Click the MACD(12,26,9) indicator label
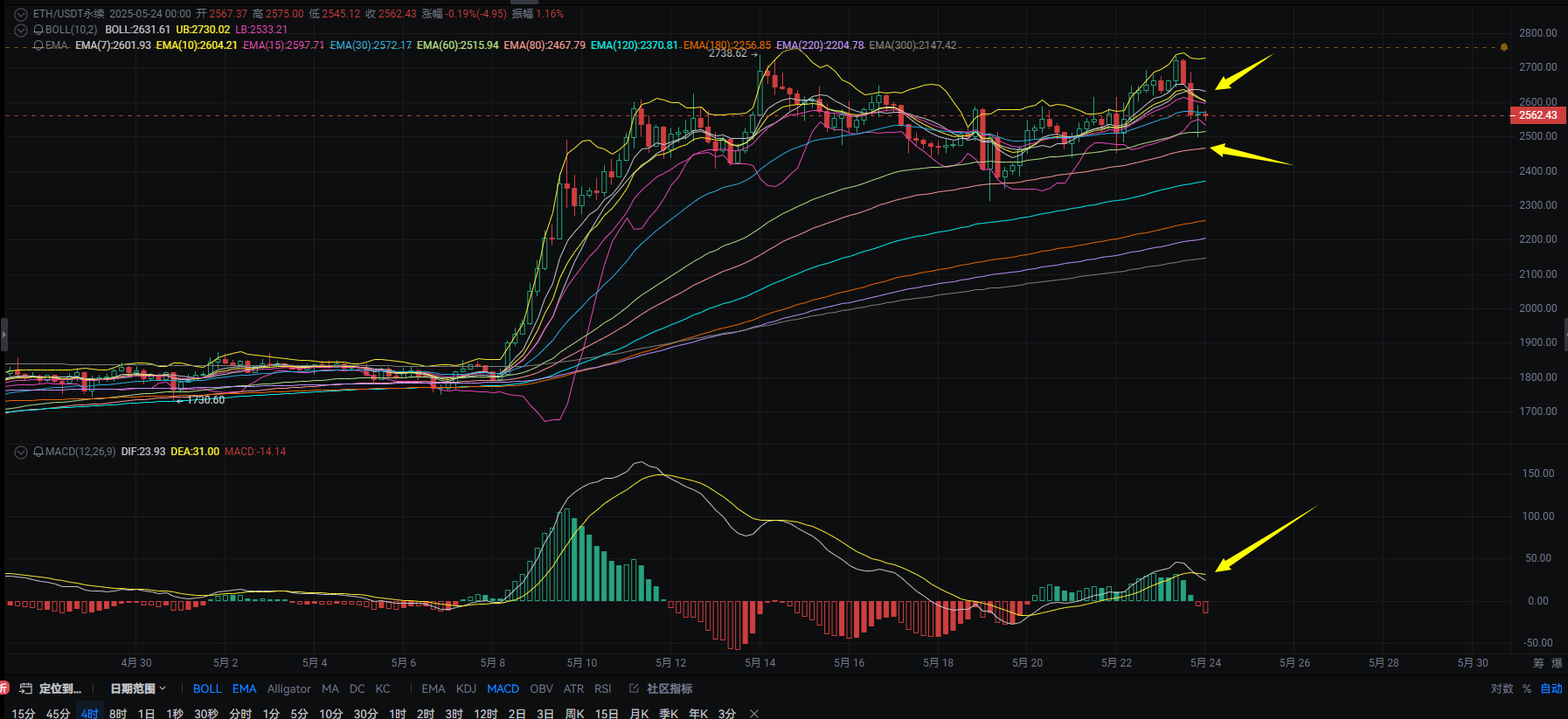Image resolution: width=1568 pixels, height=719 pixels. [x=80, y=452]
